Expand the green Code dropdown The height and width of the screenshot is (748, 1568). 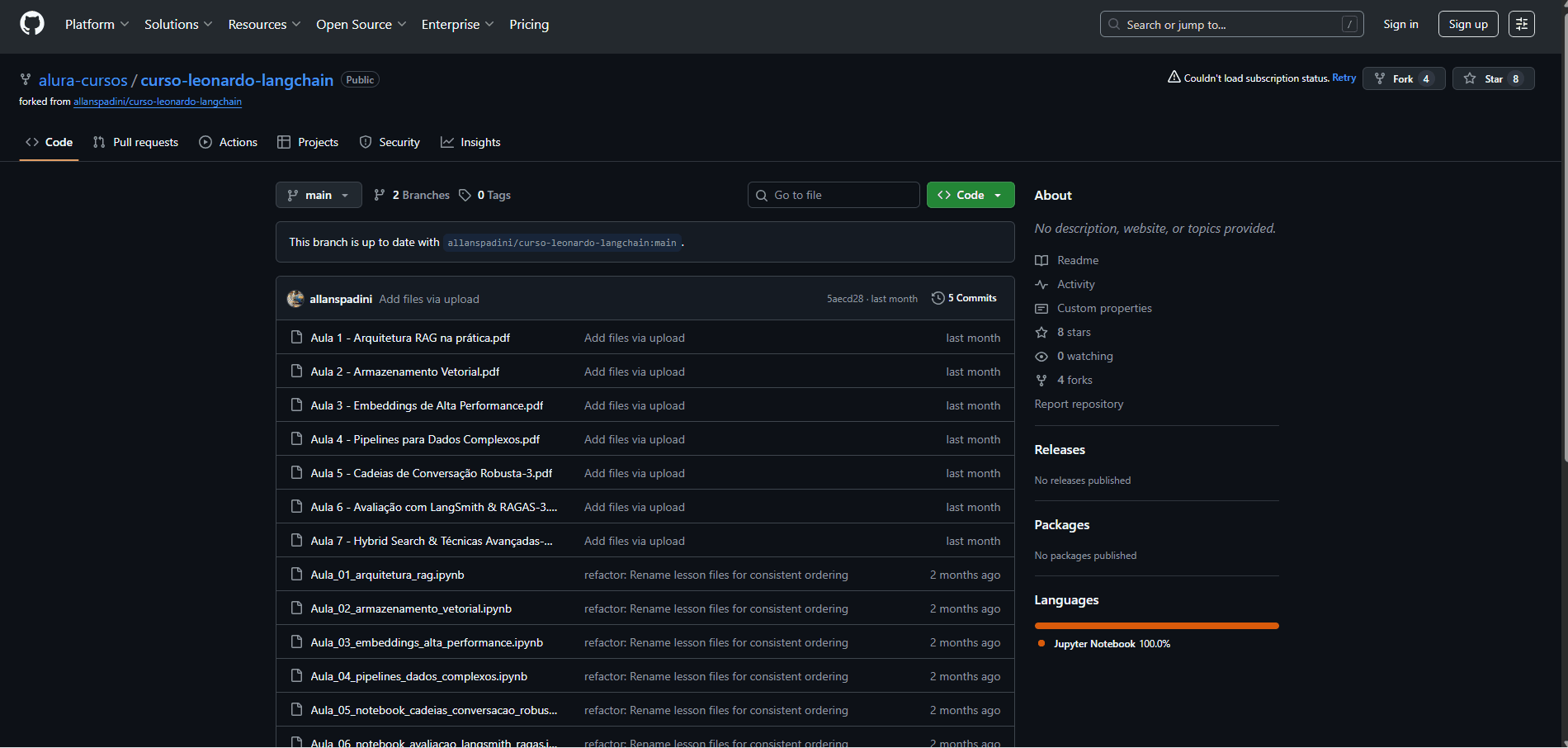click(x=970, y=196)
